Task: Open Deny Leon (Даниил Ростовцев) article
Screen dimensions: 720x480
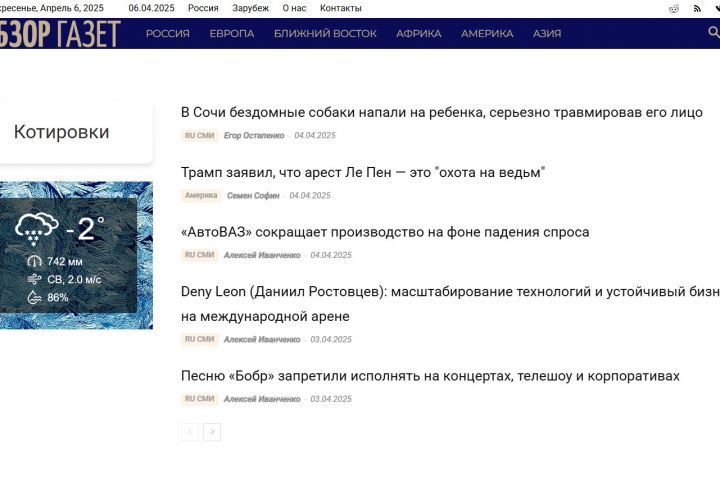Action: click(450, 304)
